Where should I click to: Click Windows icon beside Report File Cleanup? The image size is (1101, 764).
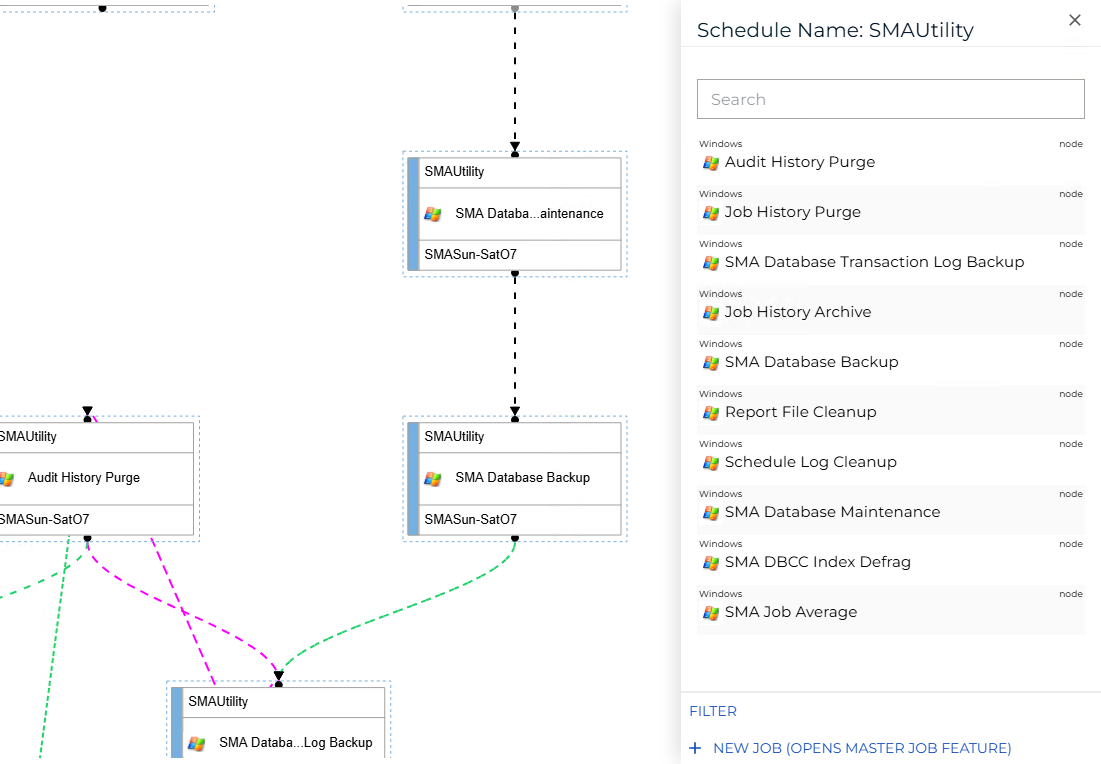pos(711,413)
